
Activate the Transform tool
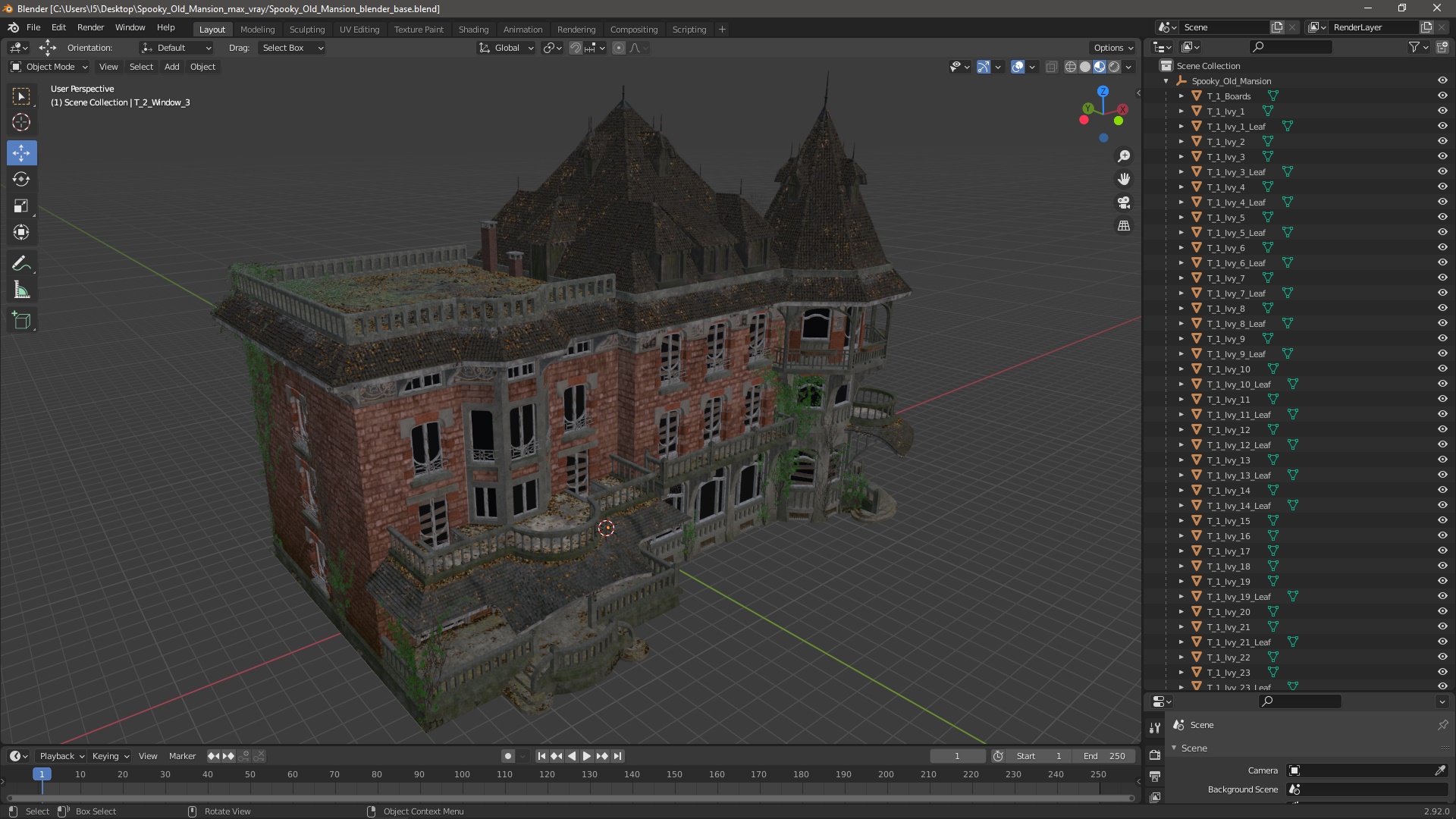(x=21, y=233)
